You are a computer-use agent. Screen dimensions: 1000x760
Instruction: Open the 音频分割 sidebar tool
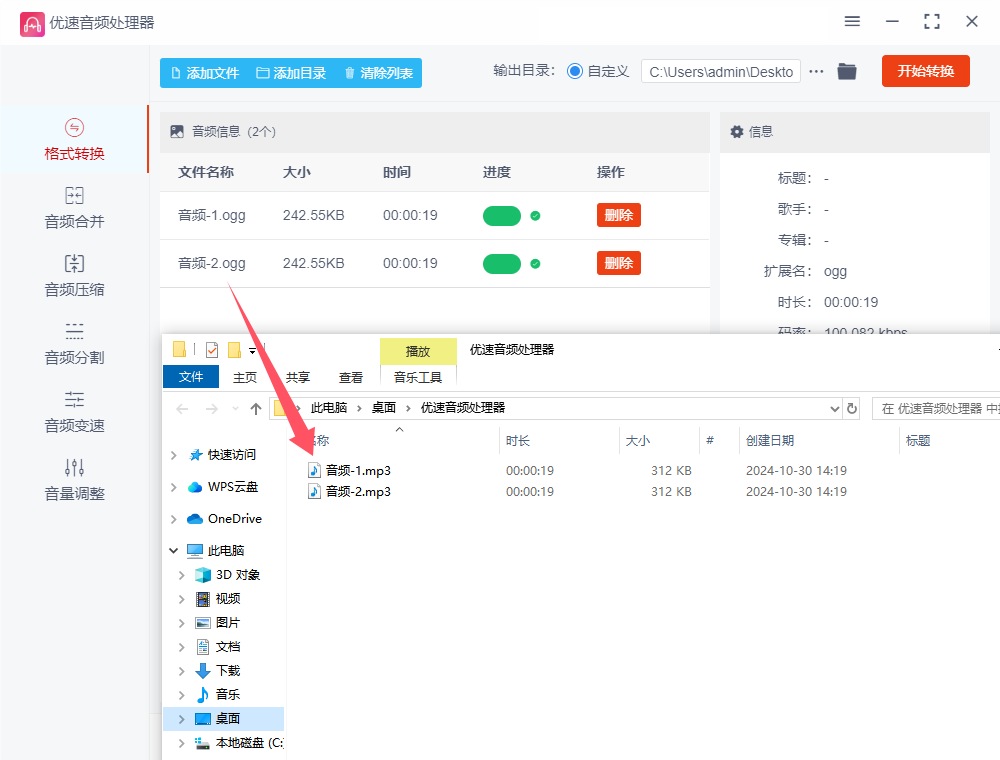pyautogui.click(x=74, y=344)
